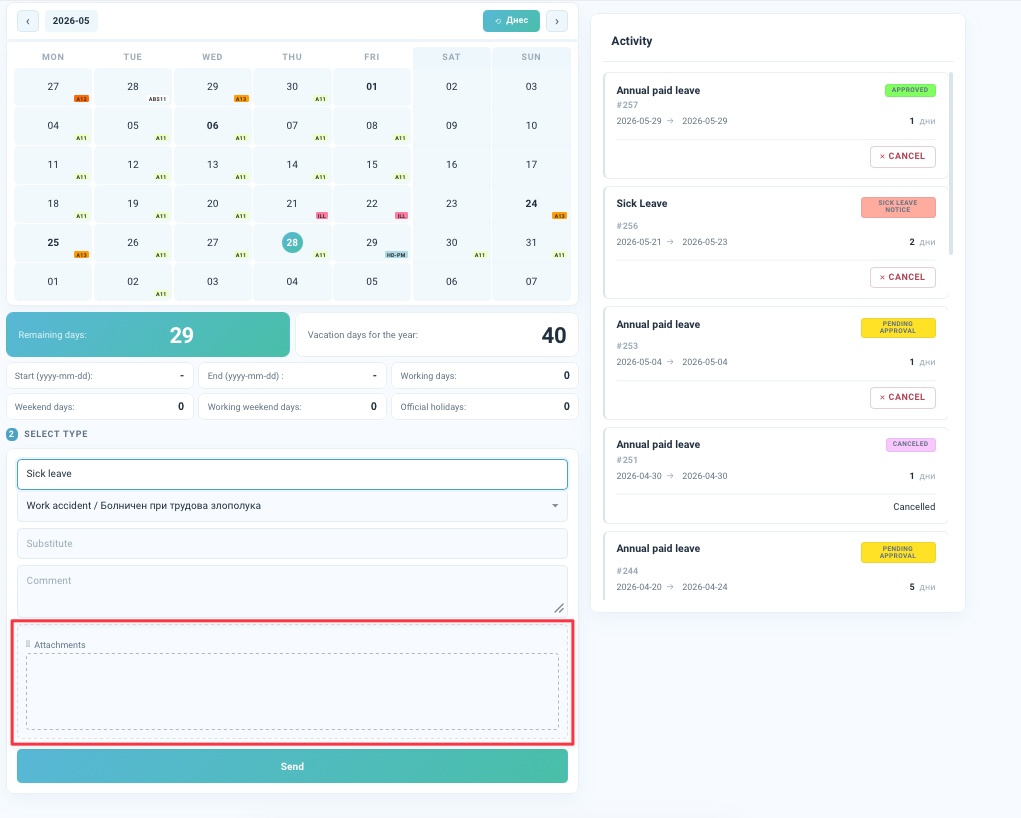Viewport: 1021px width, 818px height.
Task: Click the Днес today button
Action: click(x=511, y=21)
